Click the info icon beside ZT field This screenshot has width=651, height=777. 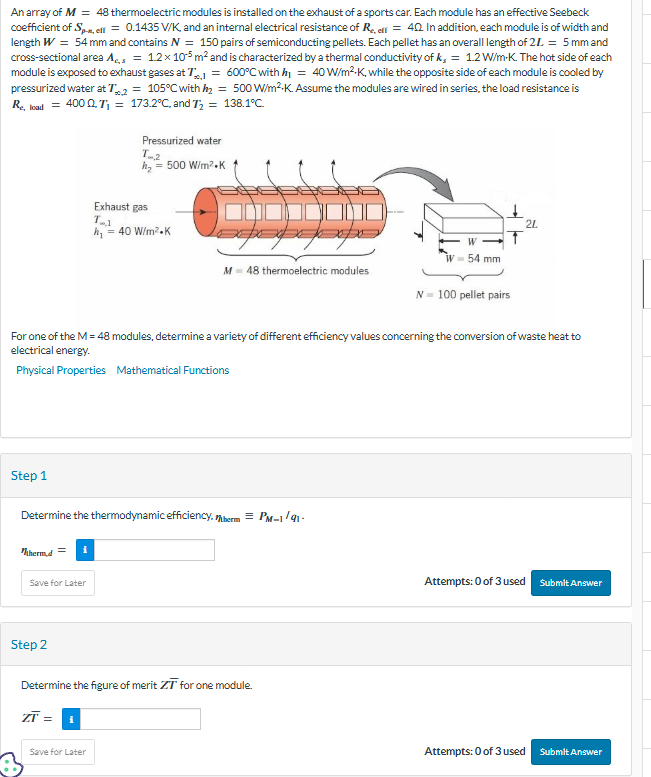pyautogui.click(x=71, y=719)
